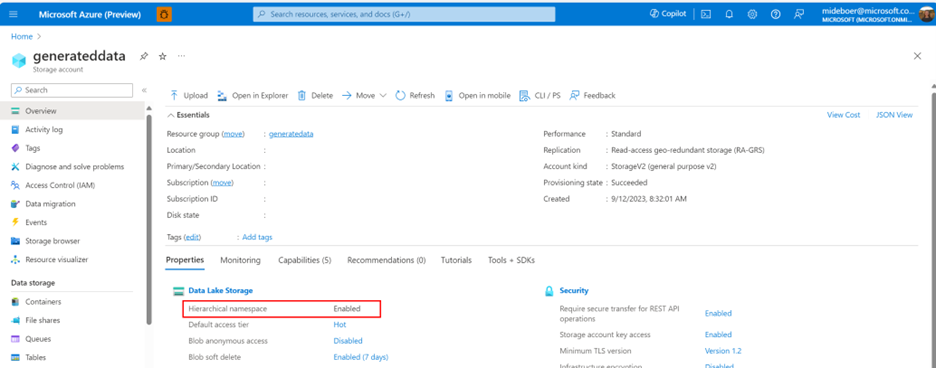Open the notifications bell

tap(729, 14)
